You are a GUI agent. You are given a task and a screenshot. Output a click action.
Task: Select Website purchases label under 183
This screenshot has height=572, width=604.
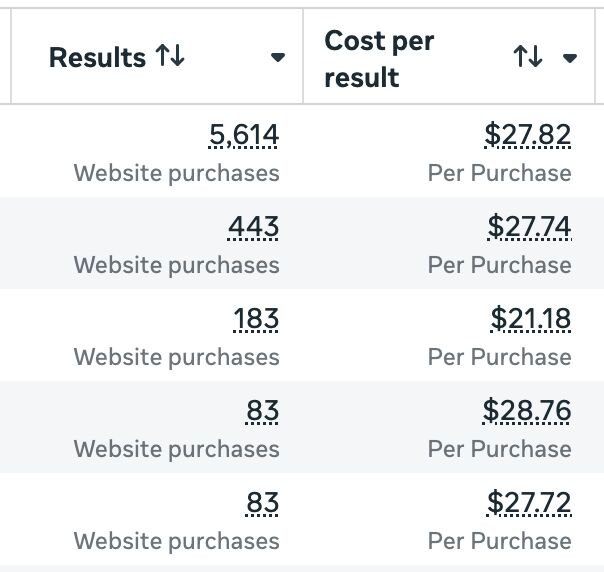pos(176,357)
